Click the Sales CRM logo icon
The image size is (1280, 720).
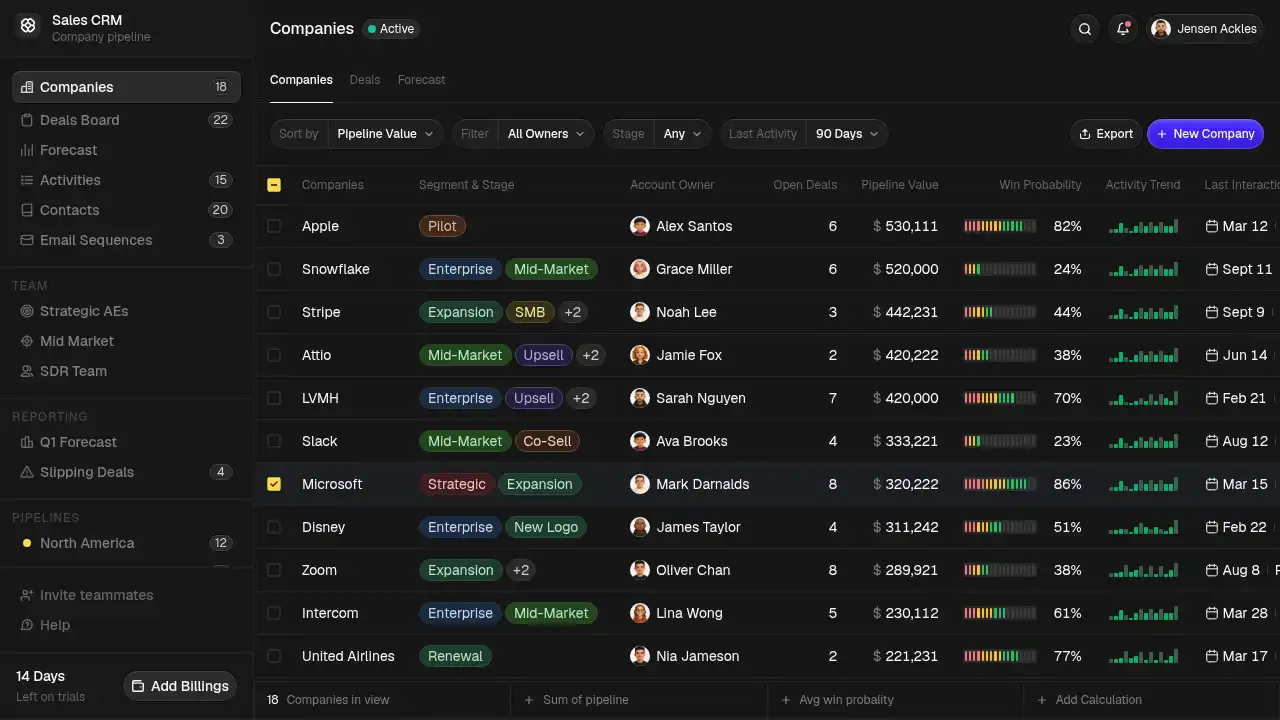28,26
